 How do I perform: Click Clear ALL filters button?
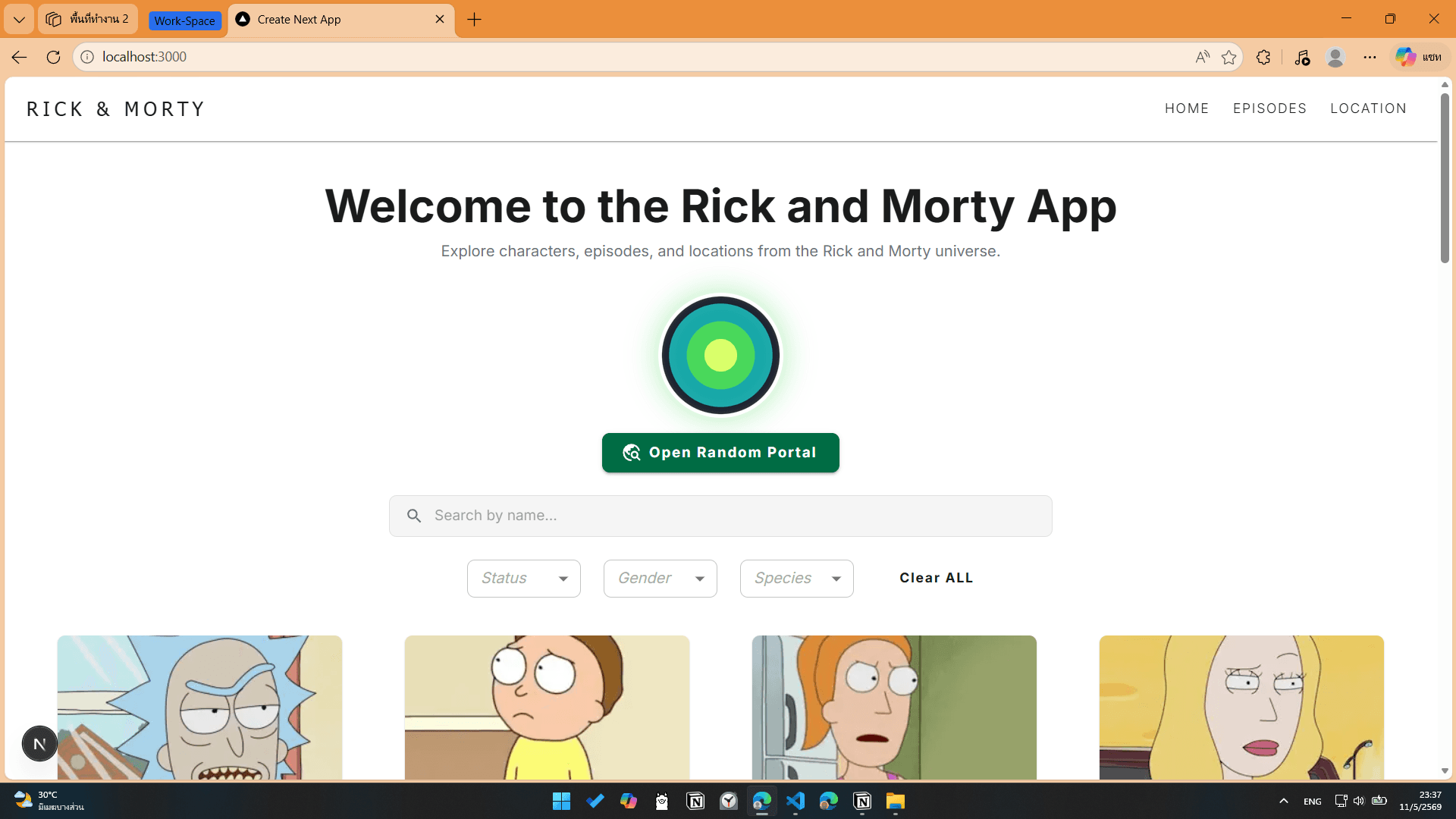(937, 578)
